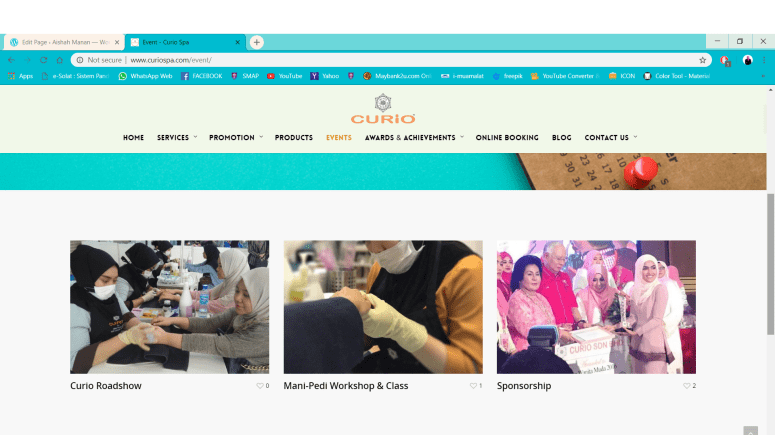Bookmark this page with the star icon
The width and height of the screenshot is (775, 435).
pyautogui.click(x=702, y=60)
